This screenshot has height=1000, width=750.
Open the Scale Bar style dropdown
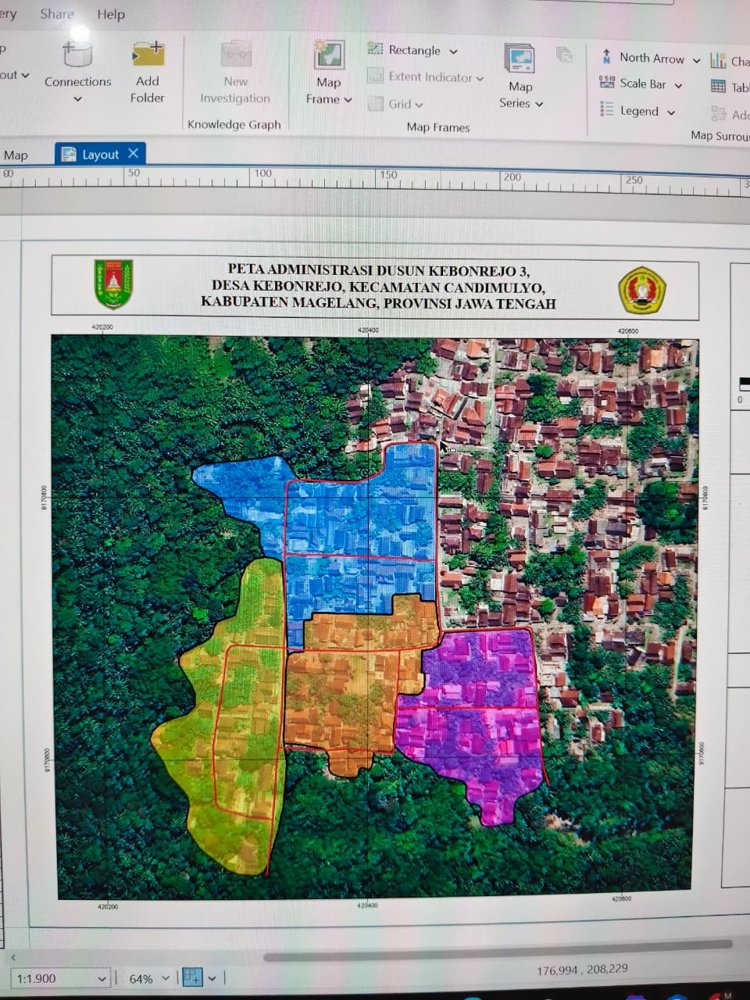click(679, 85)
